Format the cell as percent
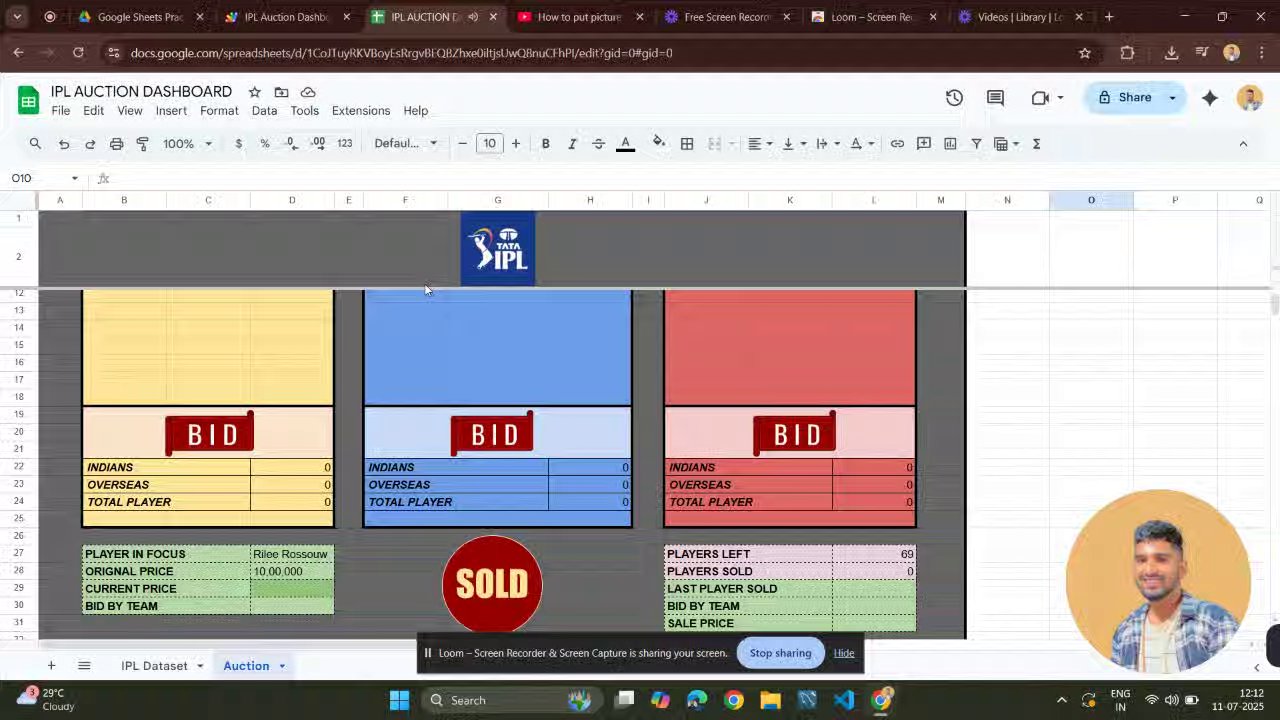This screenshot has height=720, width=1280. (x=264, y=144)
